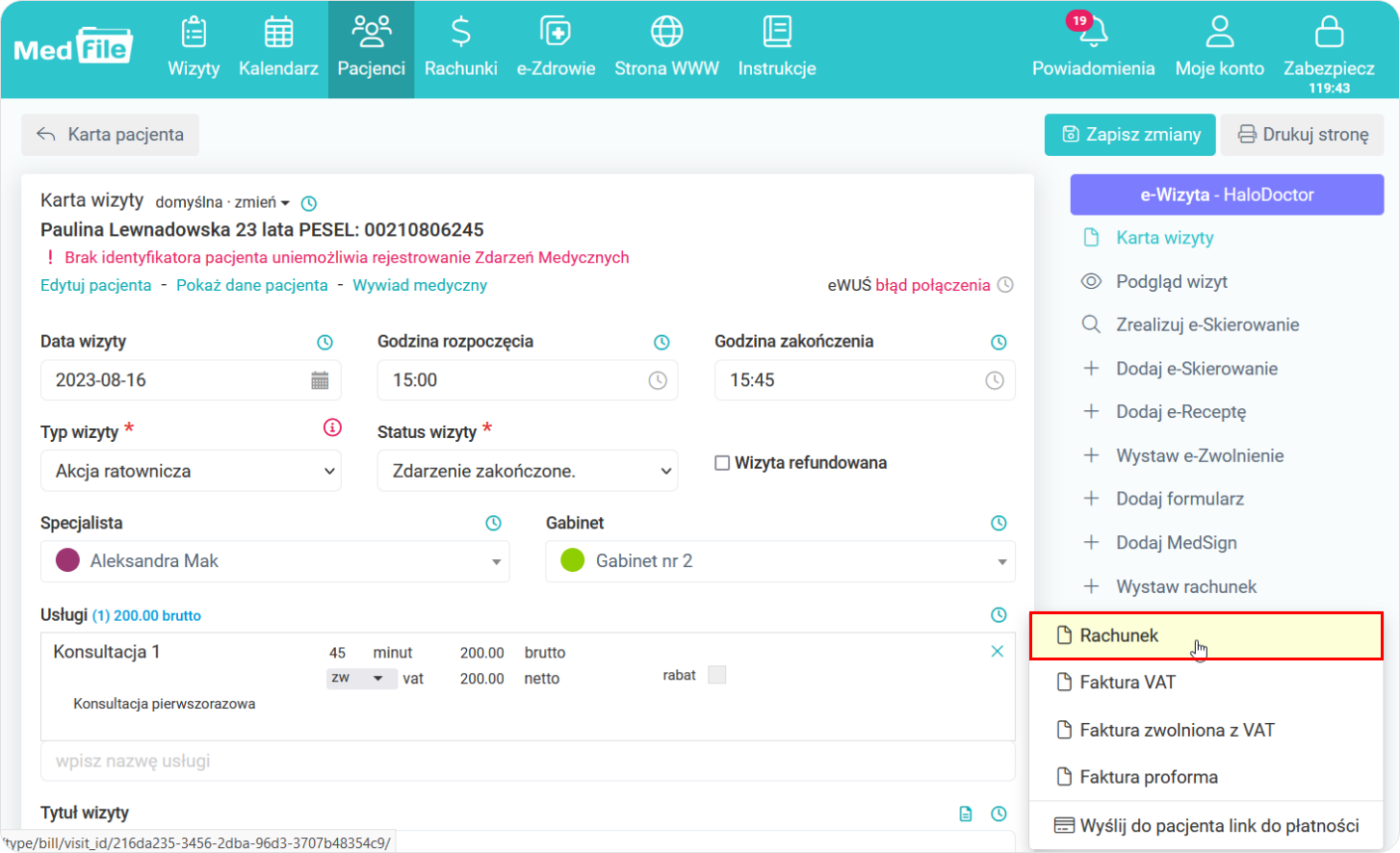Open domyślna zmień card template dropdown
The height and width of the screenshot is (853, 1400).
click(222, 202)
